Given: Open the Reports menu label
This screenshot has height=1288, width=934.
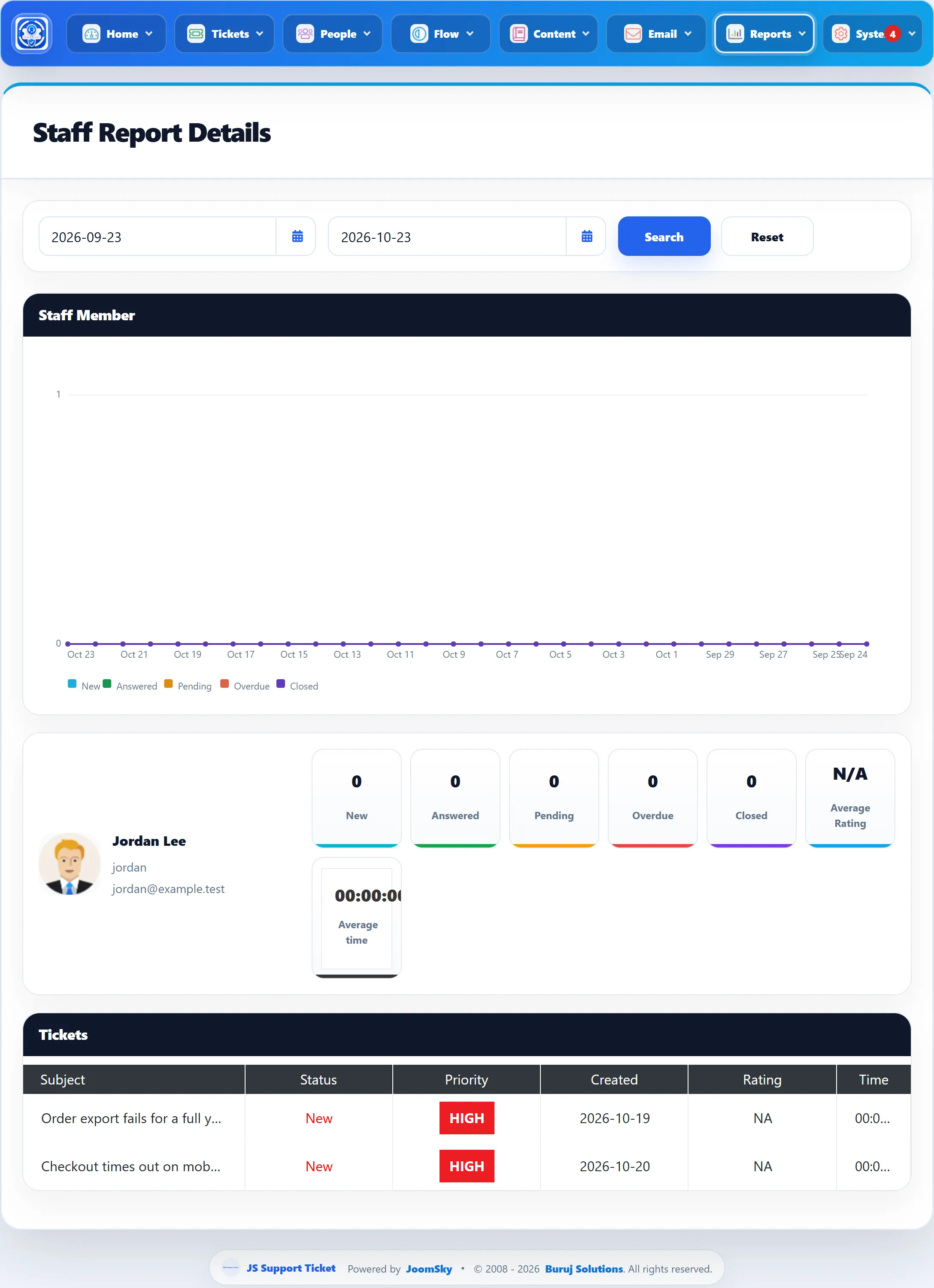Looking at the screenshot, I should click(770, 34).
